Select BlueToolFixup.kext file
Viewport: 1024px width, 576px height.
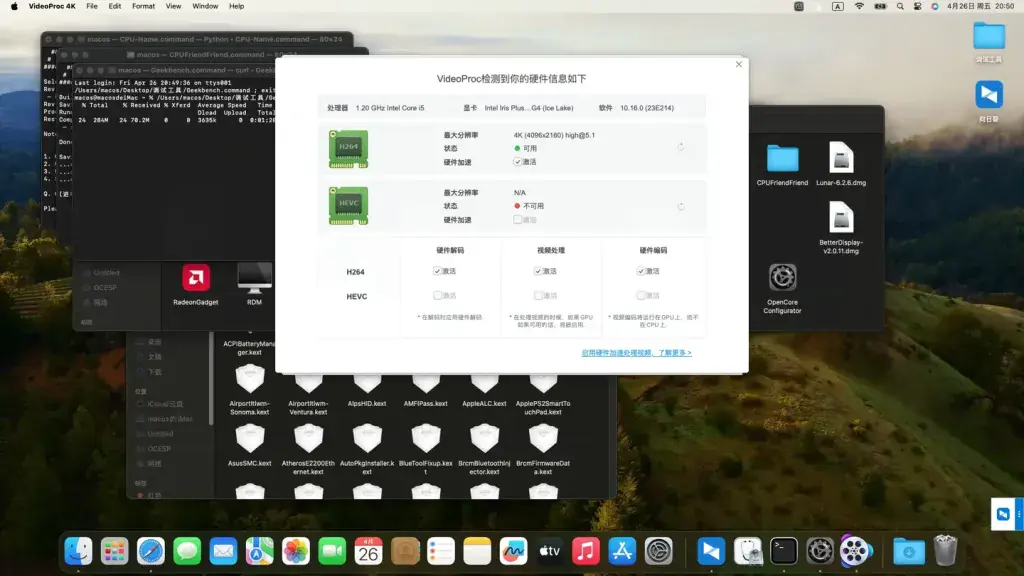[426, 449]
